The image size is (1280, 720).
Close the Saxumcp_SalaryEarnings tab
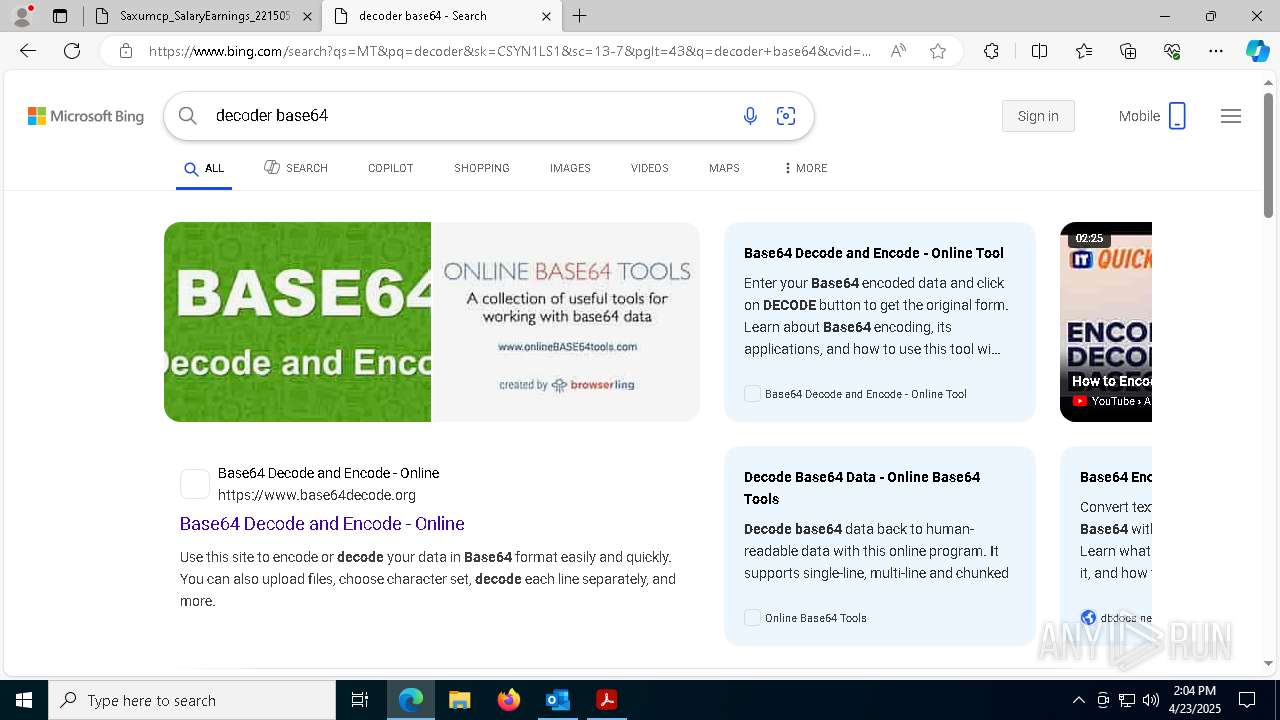[x=307, y=16]
